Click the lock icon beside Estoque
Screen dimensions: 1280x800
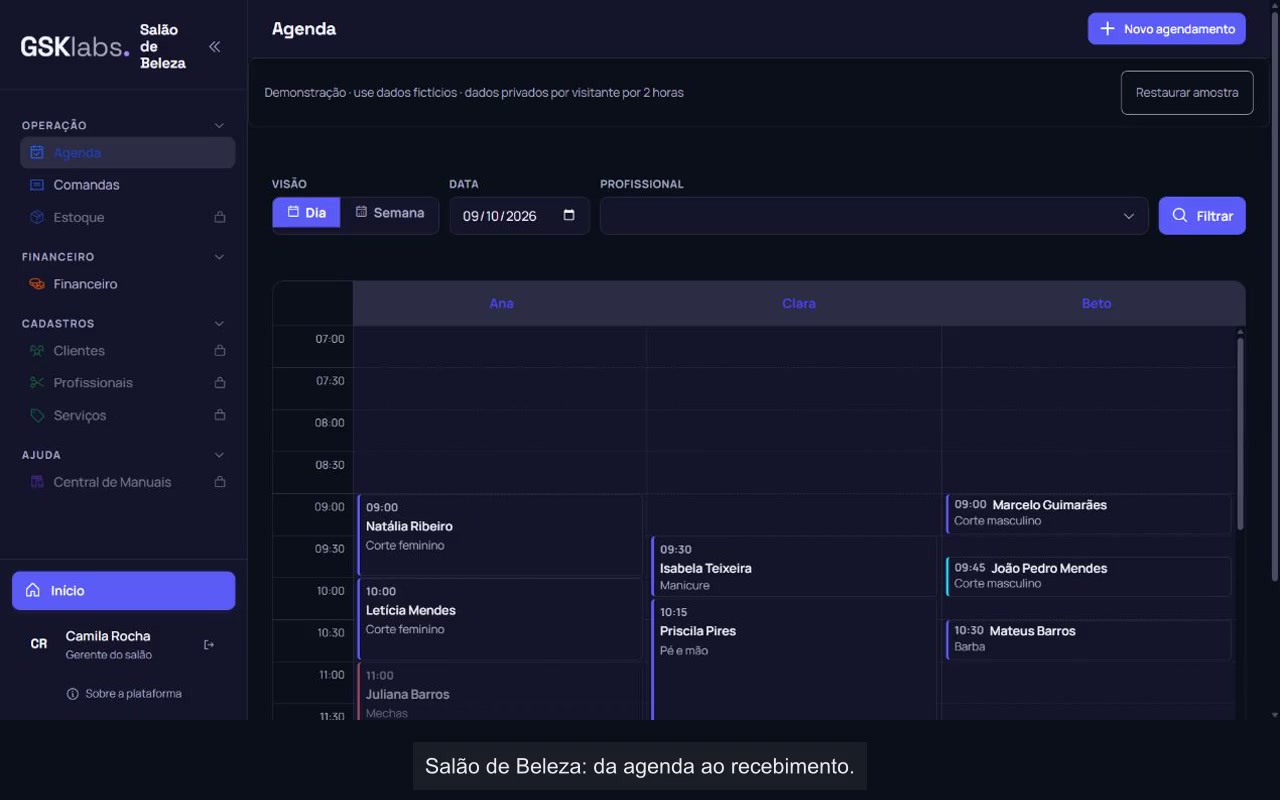tap(220, 217)
